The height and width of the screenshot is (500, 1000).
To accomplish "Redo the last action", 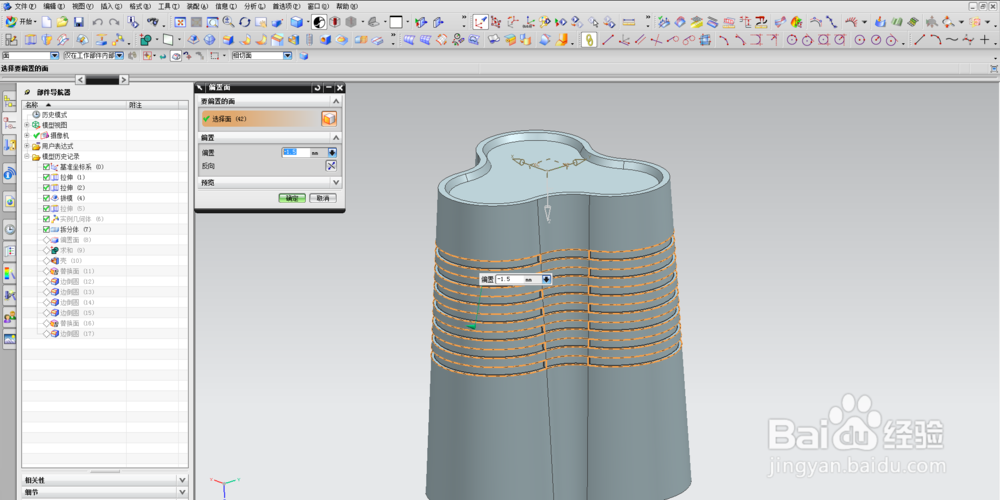I will click(114, 22).
